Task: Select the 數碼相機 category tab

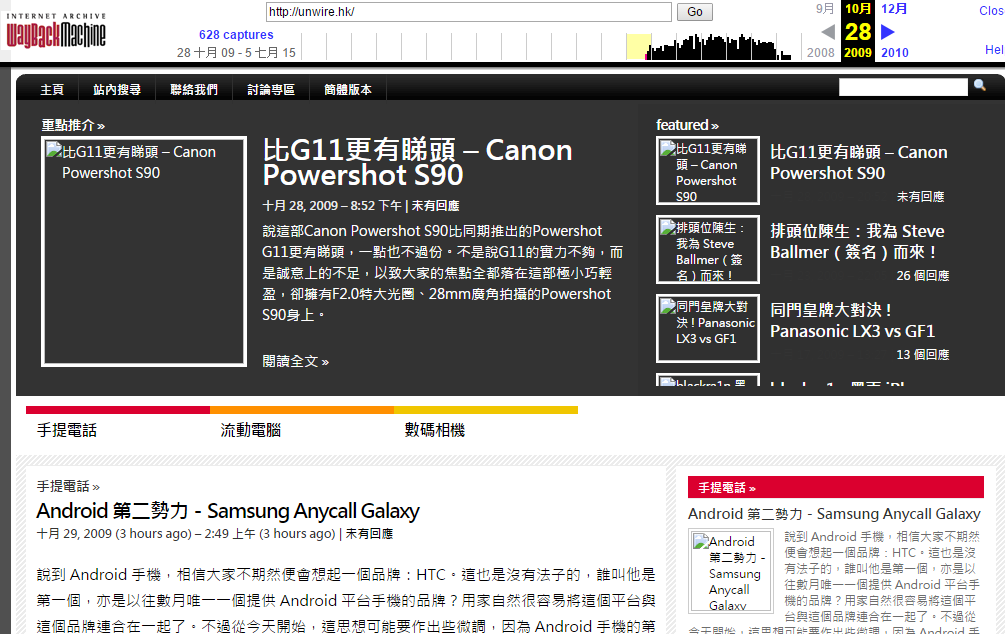Action: [x=435, y=431]
